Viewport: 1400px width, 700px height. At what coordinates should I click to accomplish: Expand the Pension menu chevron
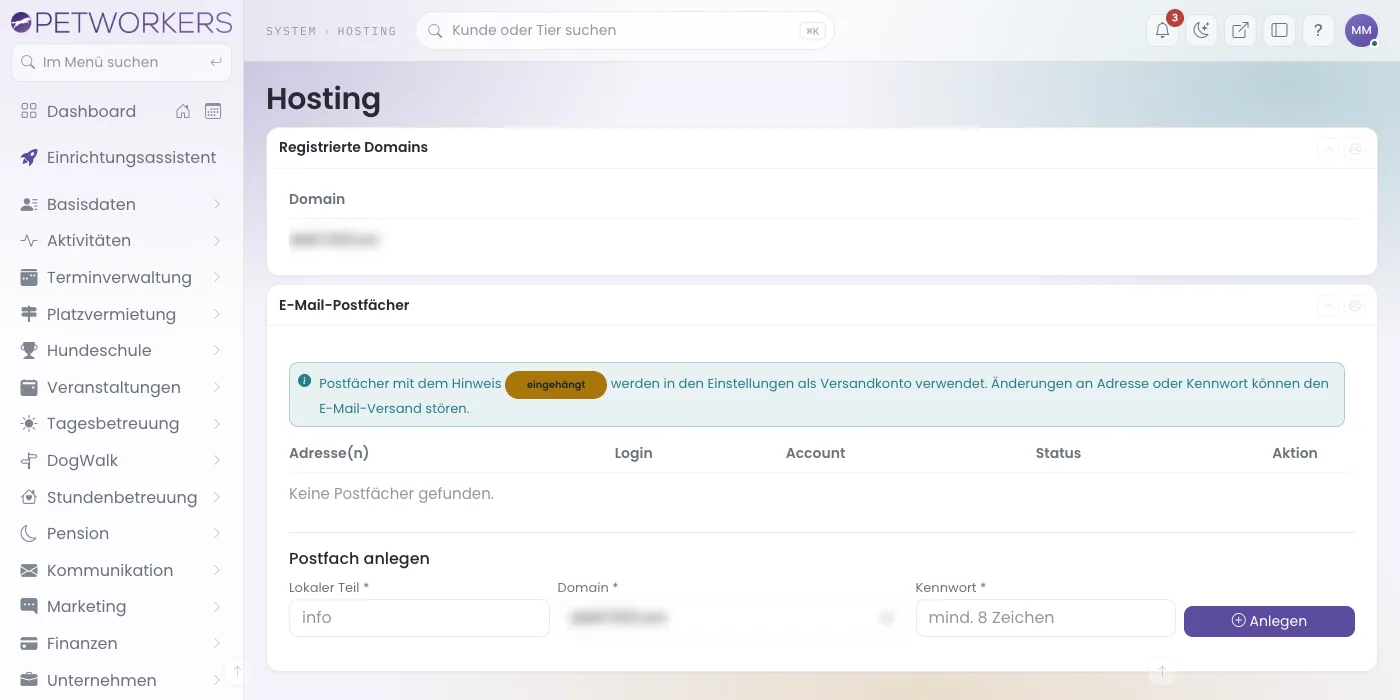[217, 533]
